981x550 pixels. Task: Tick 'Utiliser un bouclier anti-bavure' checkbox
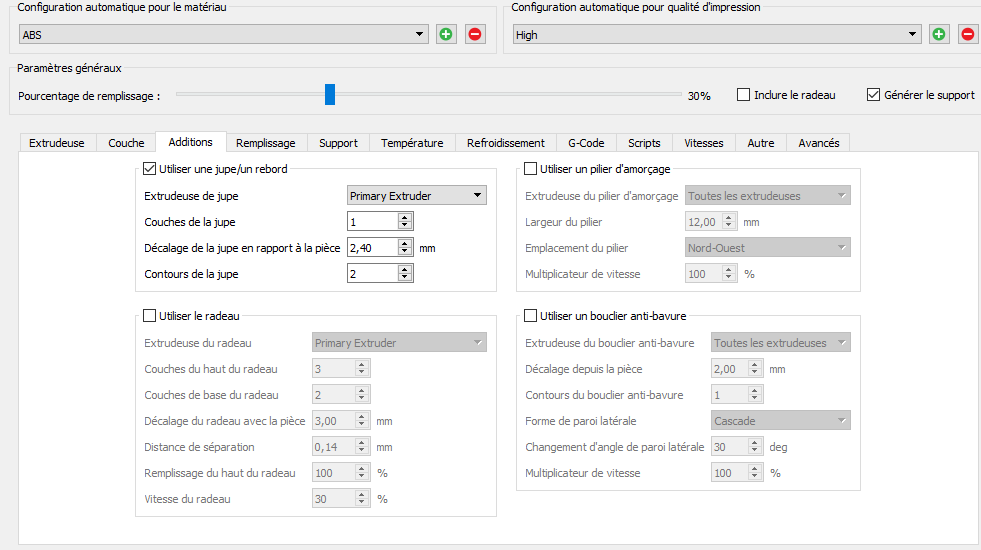pos(531,316)
